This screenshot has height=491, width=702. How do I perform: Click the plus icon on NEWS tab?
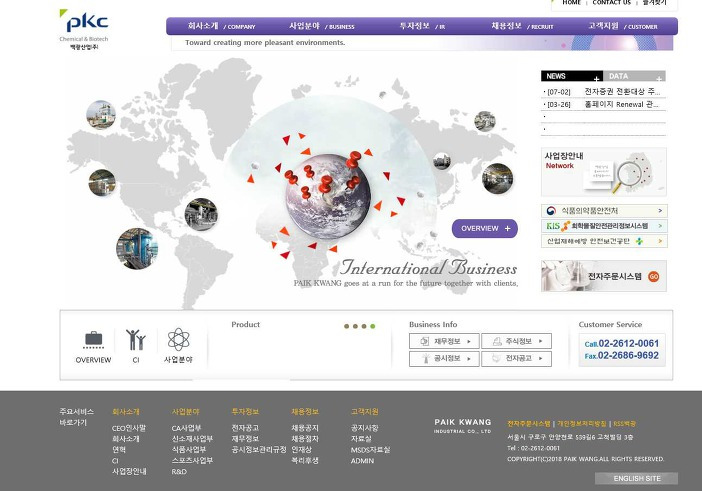pyautogui.click(x=596, y=79)
